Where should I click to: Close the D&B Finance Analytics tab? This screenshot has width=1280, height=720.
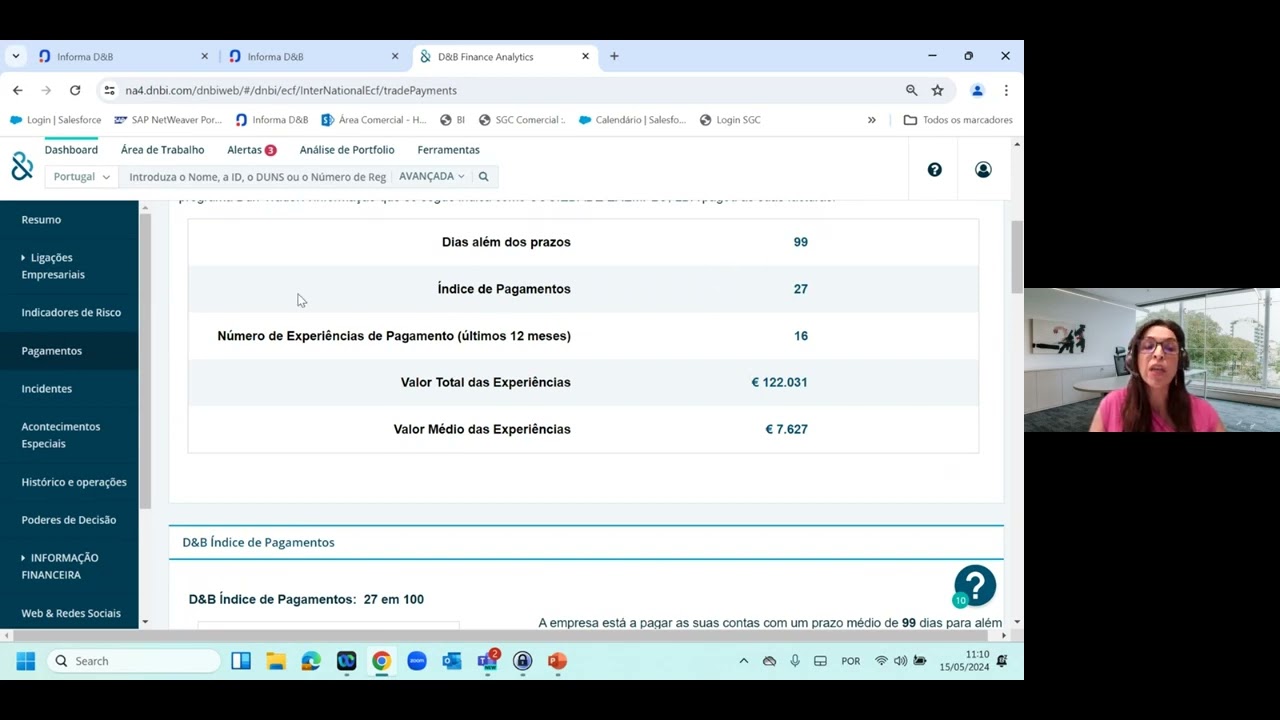coord(585,56)
